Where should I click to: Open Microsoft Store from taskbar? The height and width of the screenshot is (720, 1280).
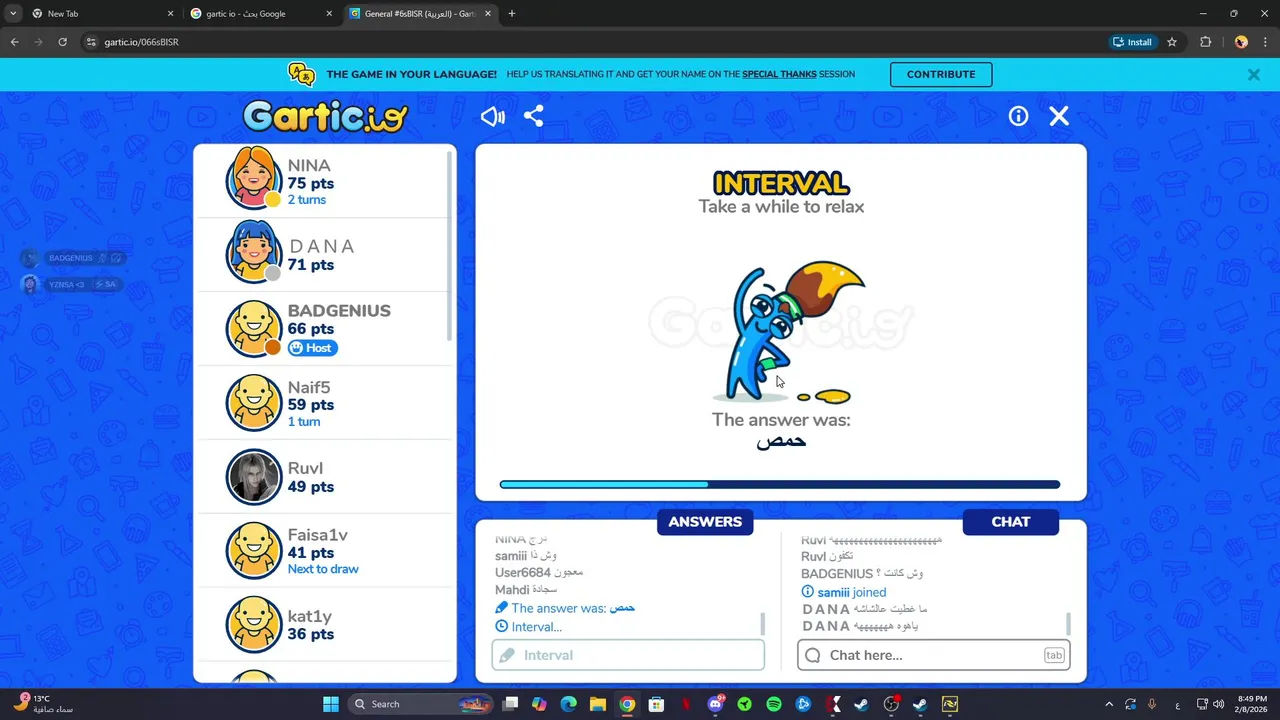[656, 704]
